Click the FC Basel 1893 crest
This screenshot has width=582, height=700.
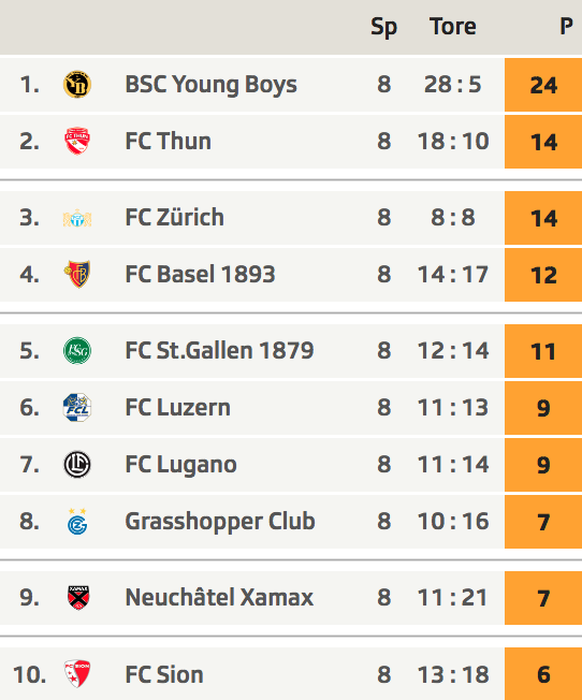(77, 274)
